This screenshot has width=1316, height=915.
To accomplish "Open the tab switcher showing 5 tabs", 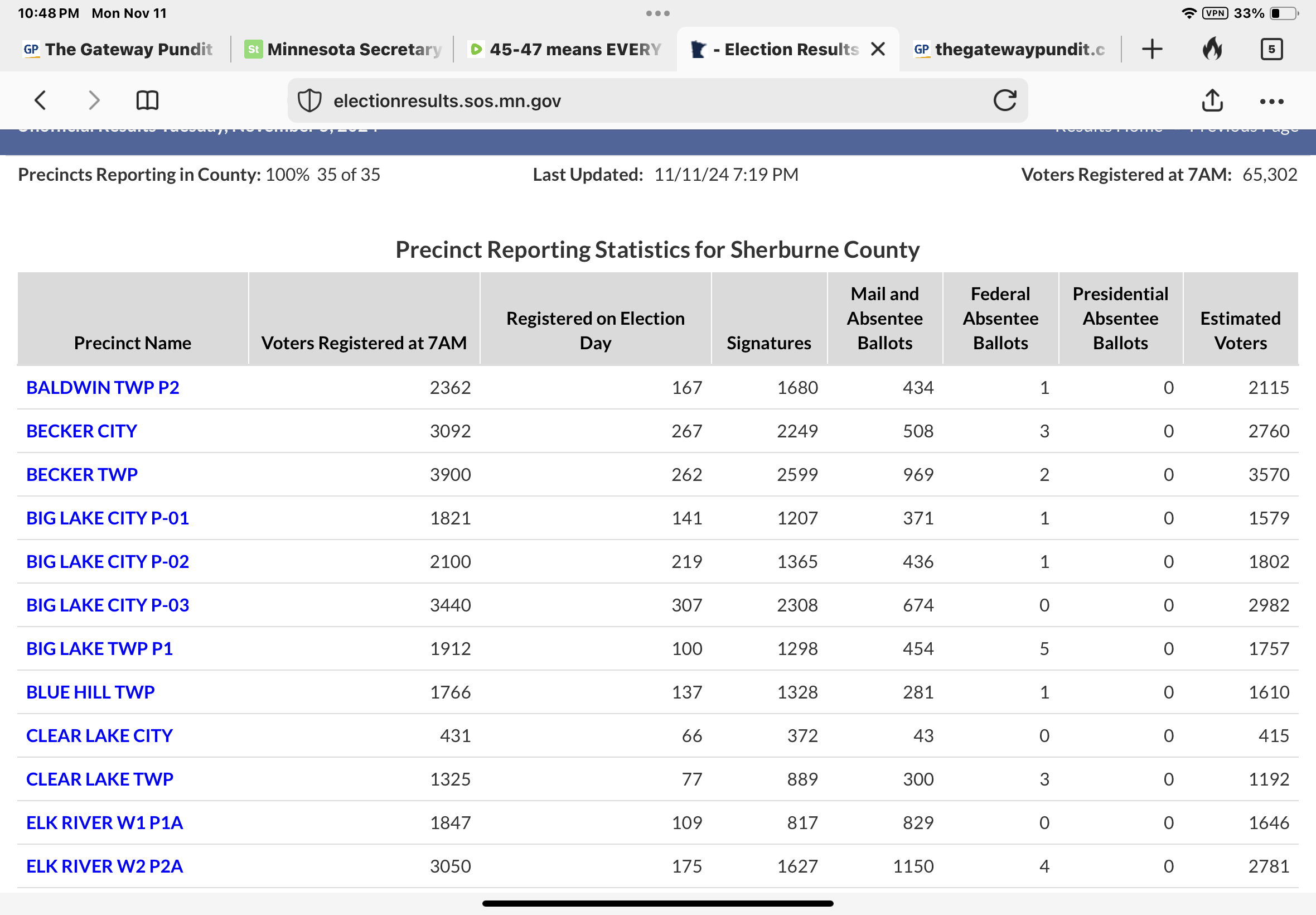I will click(1271, 49).
